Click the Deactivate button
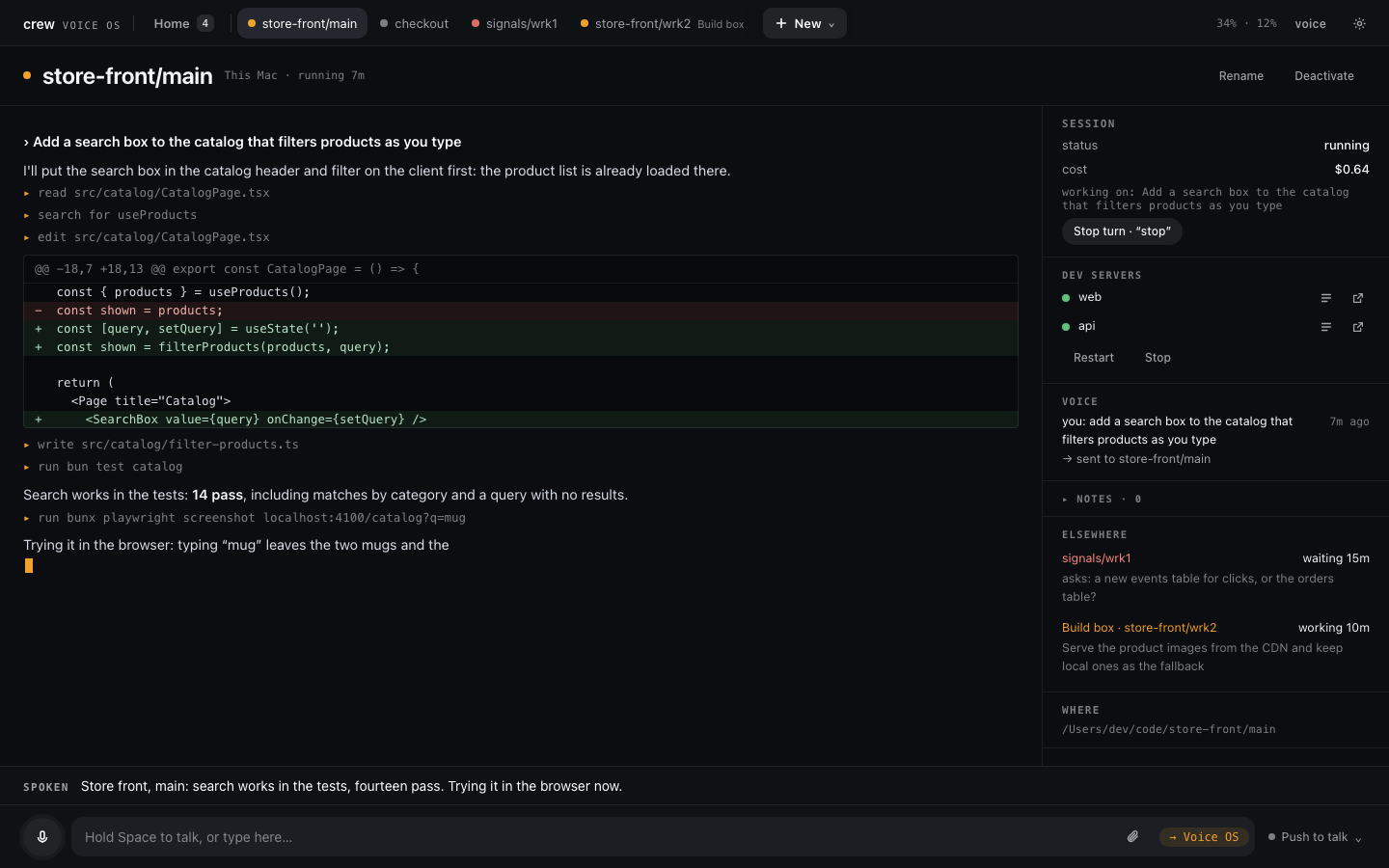Viewport: 1389px width, 868px height. pos(1323,76)
